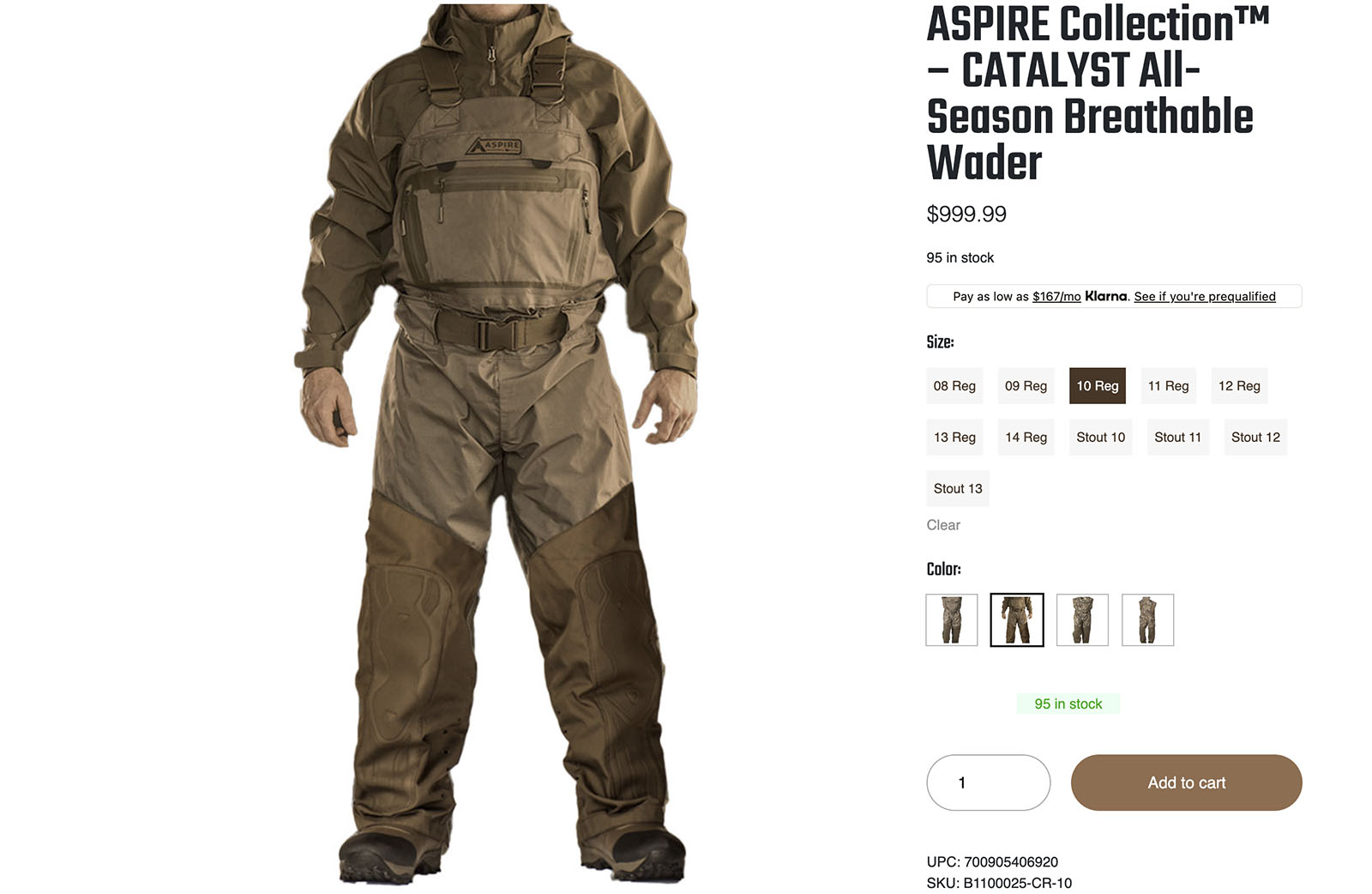Pick the Stout 13 size option
Screen dimensions: 1372x894
tap(958, 489)
